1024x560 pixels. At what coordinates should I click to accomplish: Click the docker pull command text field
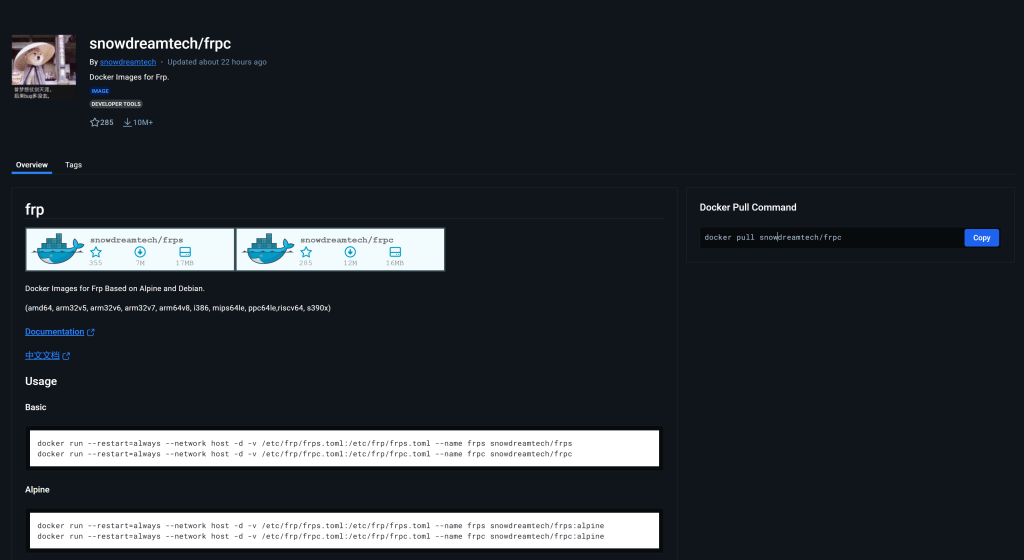point(831,238)
